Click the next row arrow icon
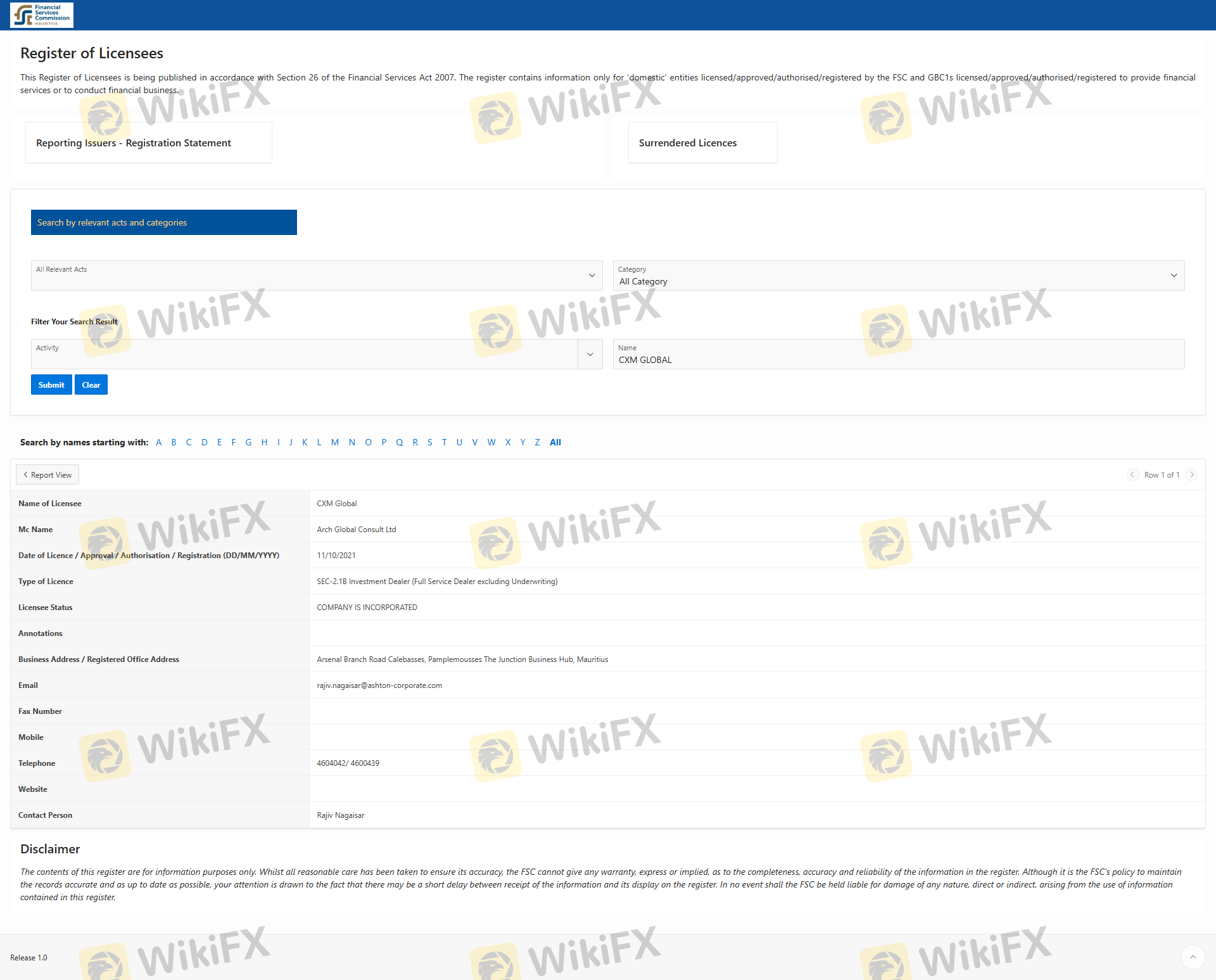Viewport: 1216px width, 980px height. pyautogui.click(x=1191, y=474)
